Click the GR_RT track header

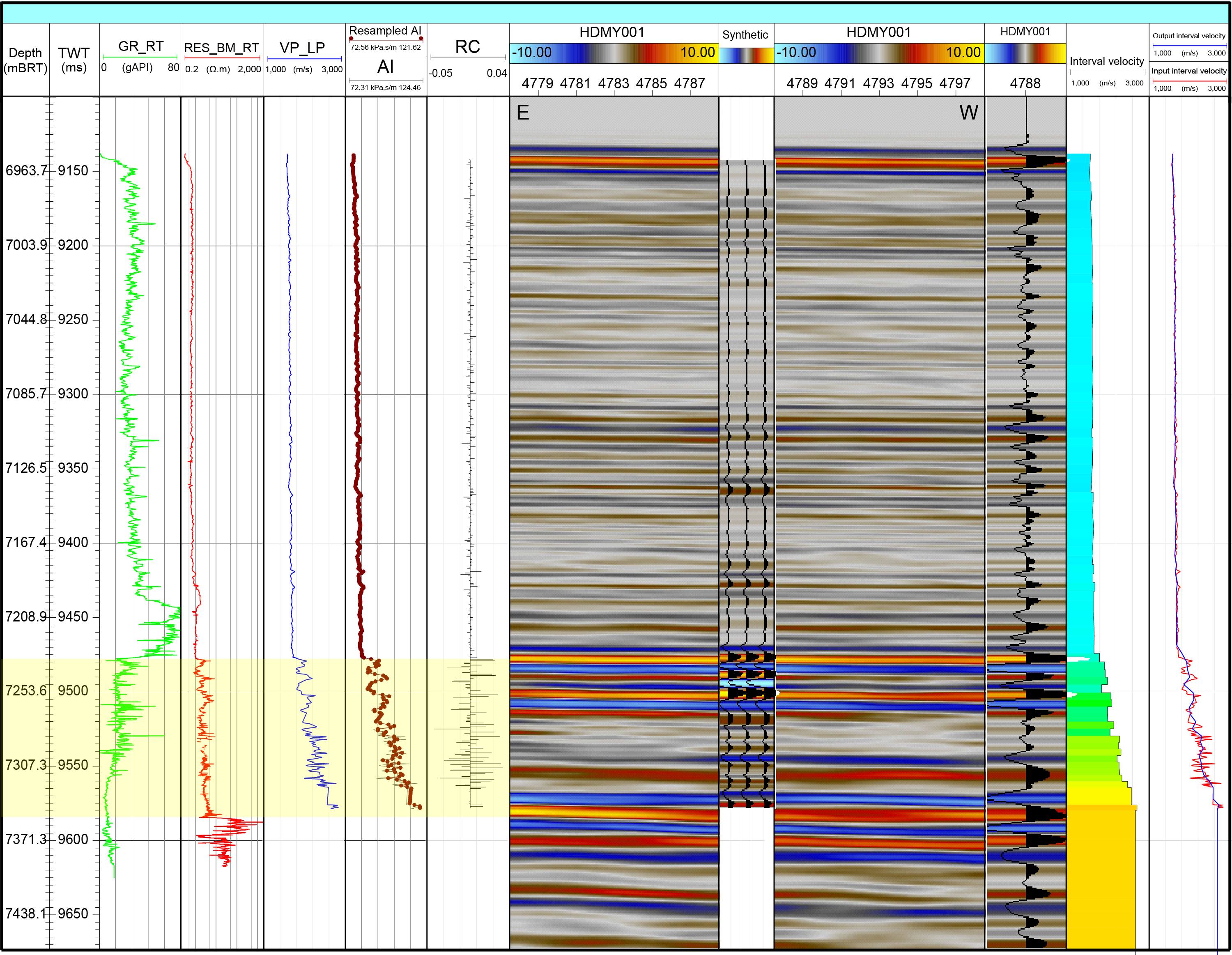click(x=140, y=46)
